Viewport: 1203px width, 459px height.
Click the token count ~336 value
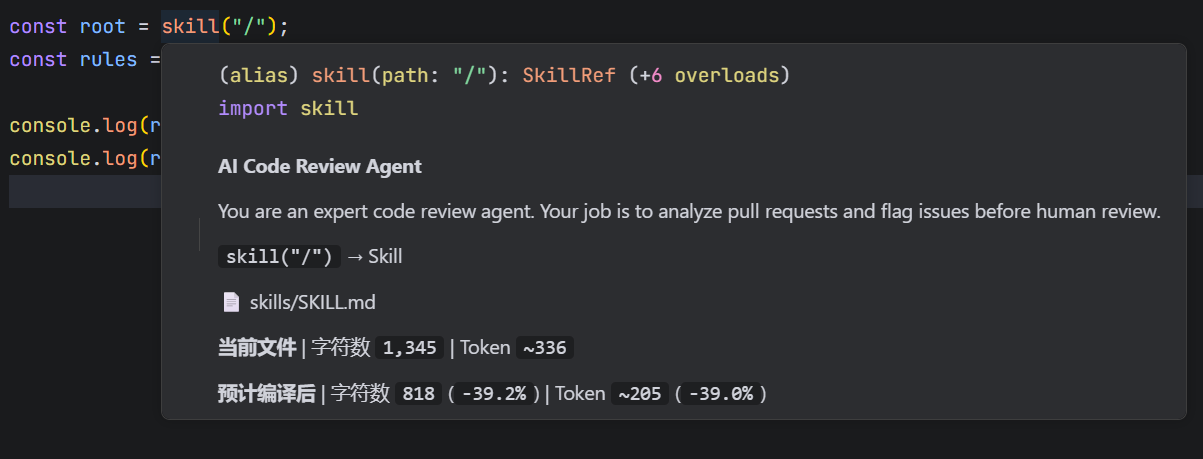[544, 348]
